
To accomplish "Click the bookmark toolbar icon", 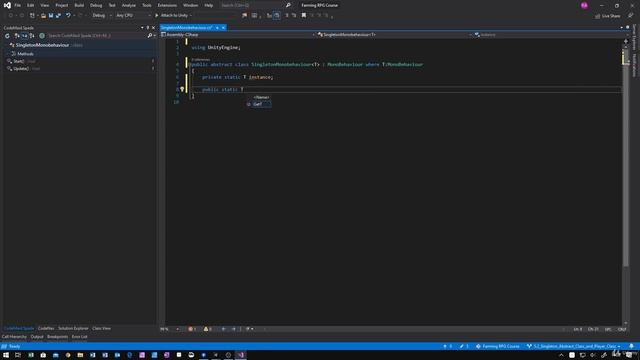I will [x=304, y=16].
